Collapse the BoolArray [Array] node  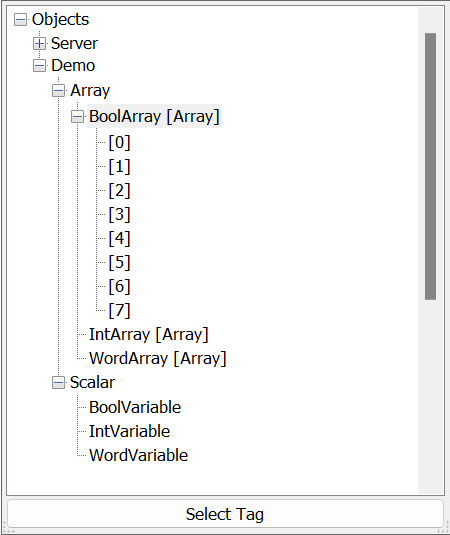point(77,117)
